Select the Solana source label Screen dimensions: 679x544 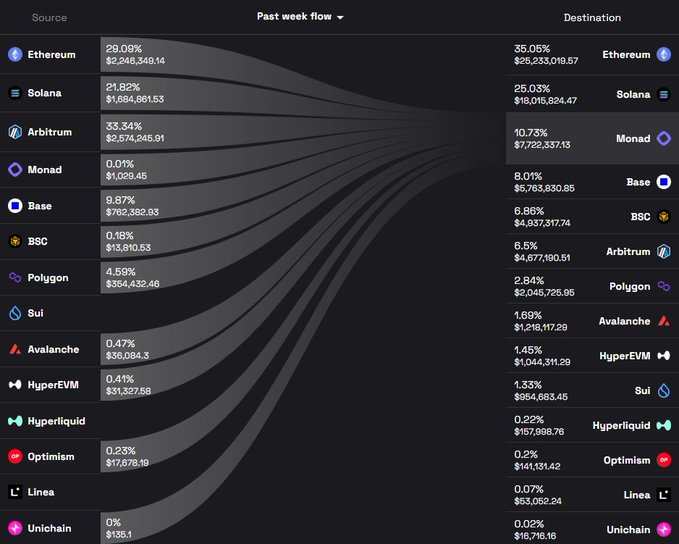coord(45,93)
